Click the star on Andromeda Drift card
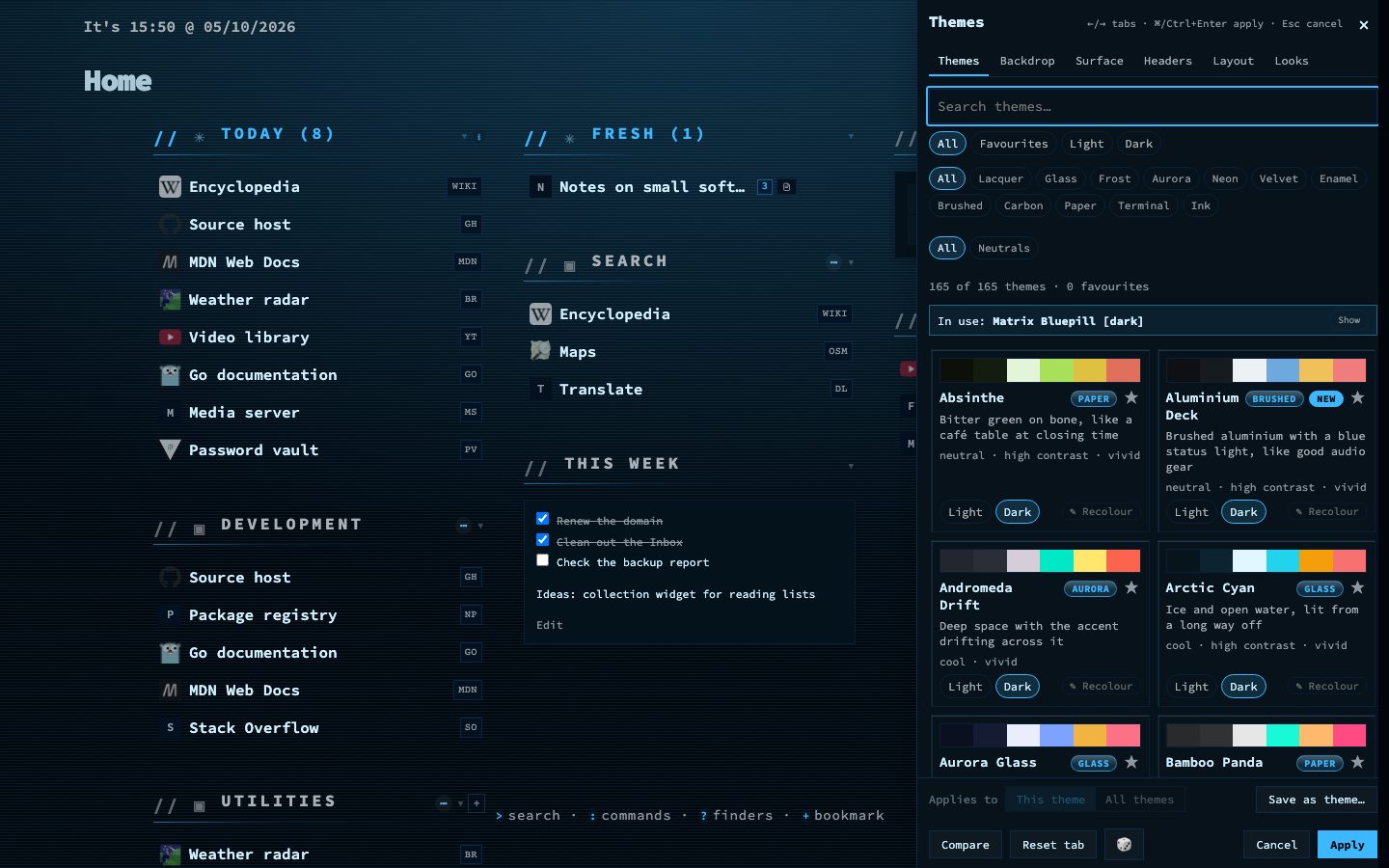The height and width of the screenshot is (868, 1389). [1131, 587]
